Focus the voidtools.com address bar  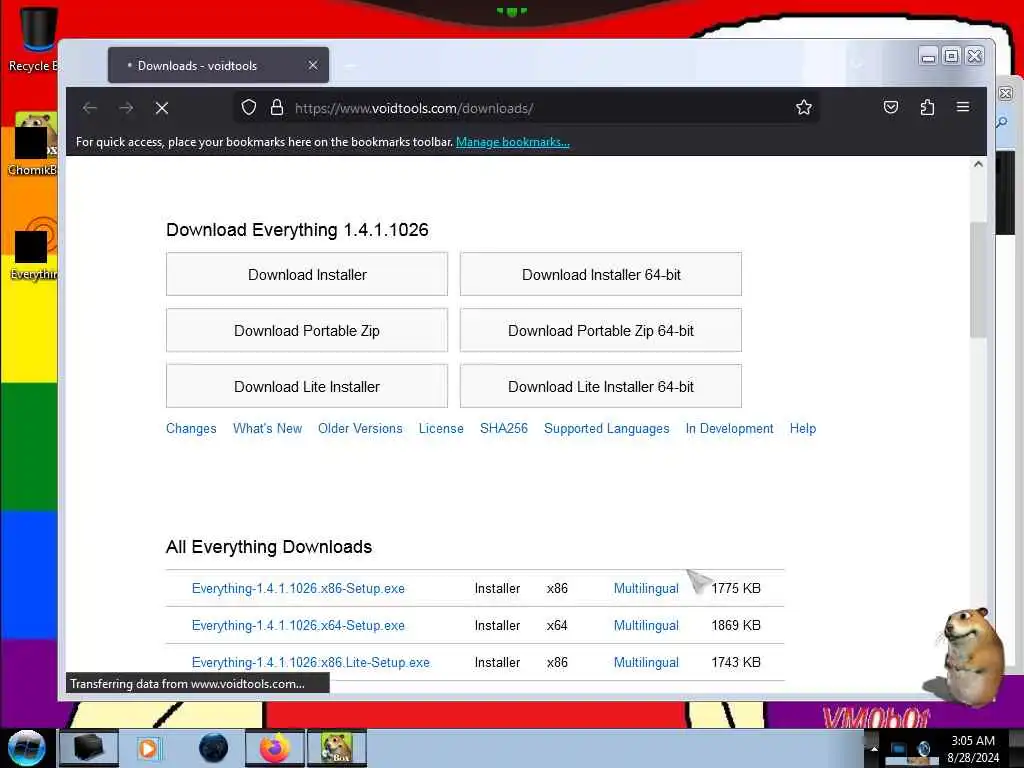click(x=526, y=108)
